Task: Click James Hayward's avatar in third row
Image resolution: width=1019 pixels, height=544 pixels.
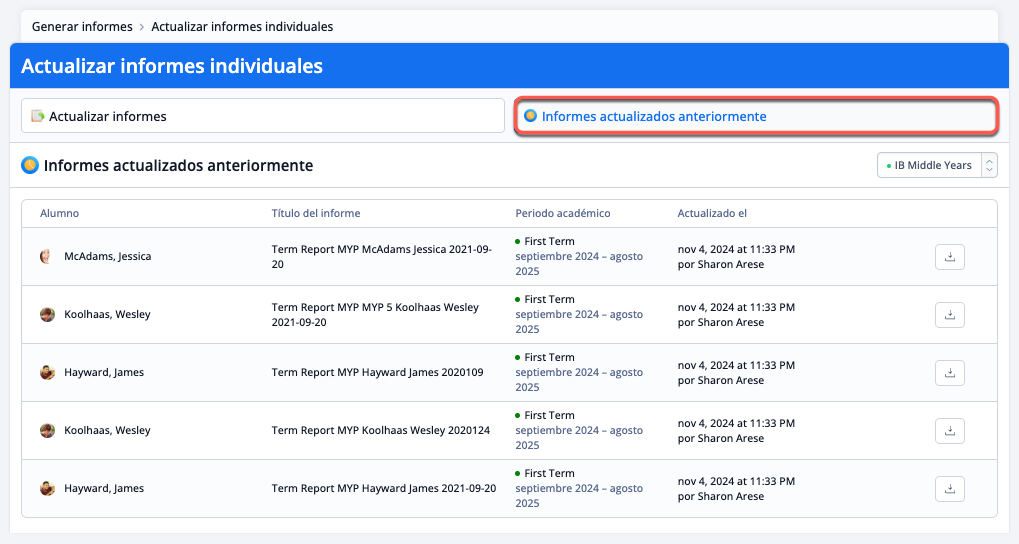Action: [47, 373]
